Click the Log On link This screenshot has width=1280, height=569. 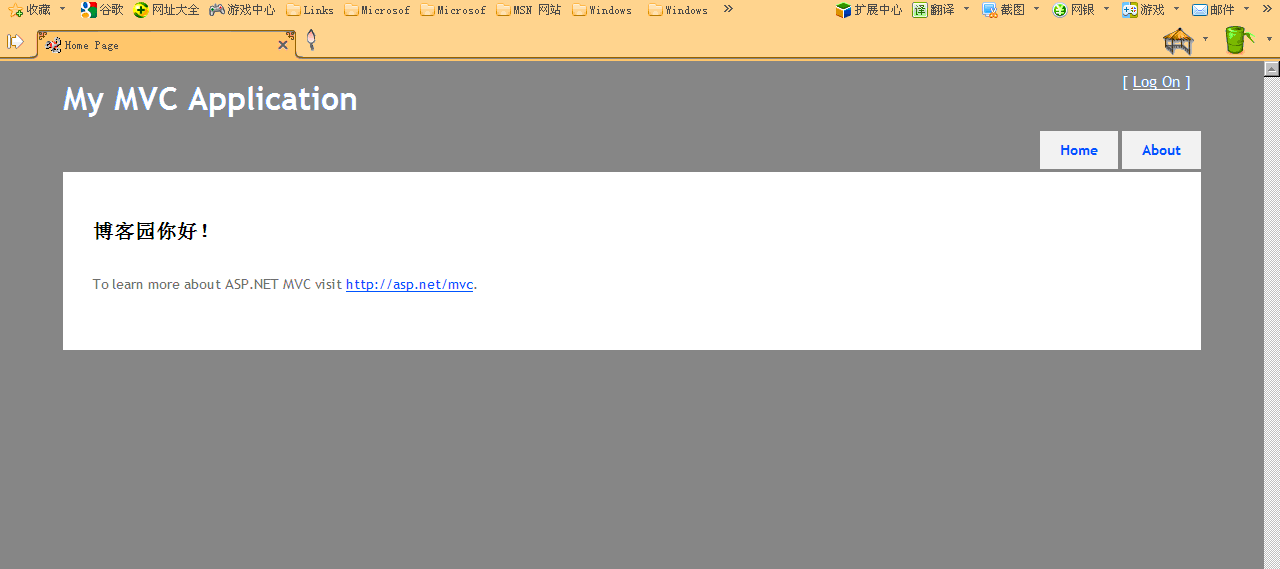point(1156,82)
